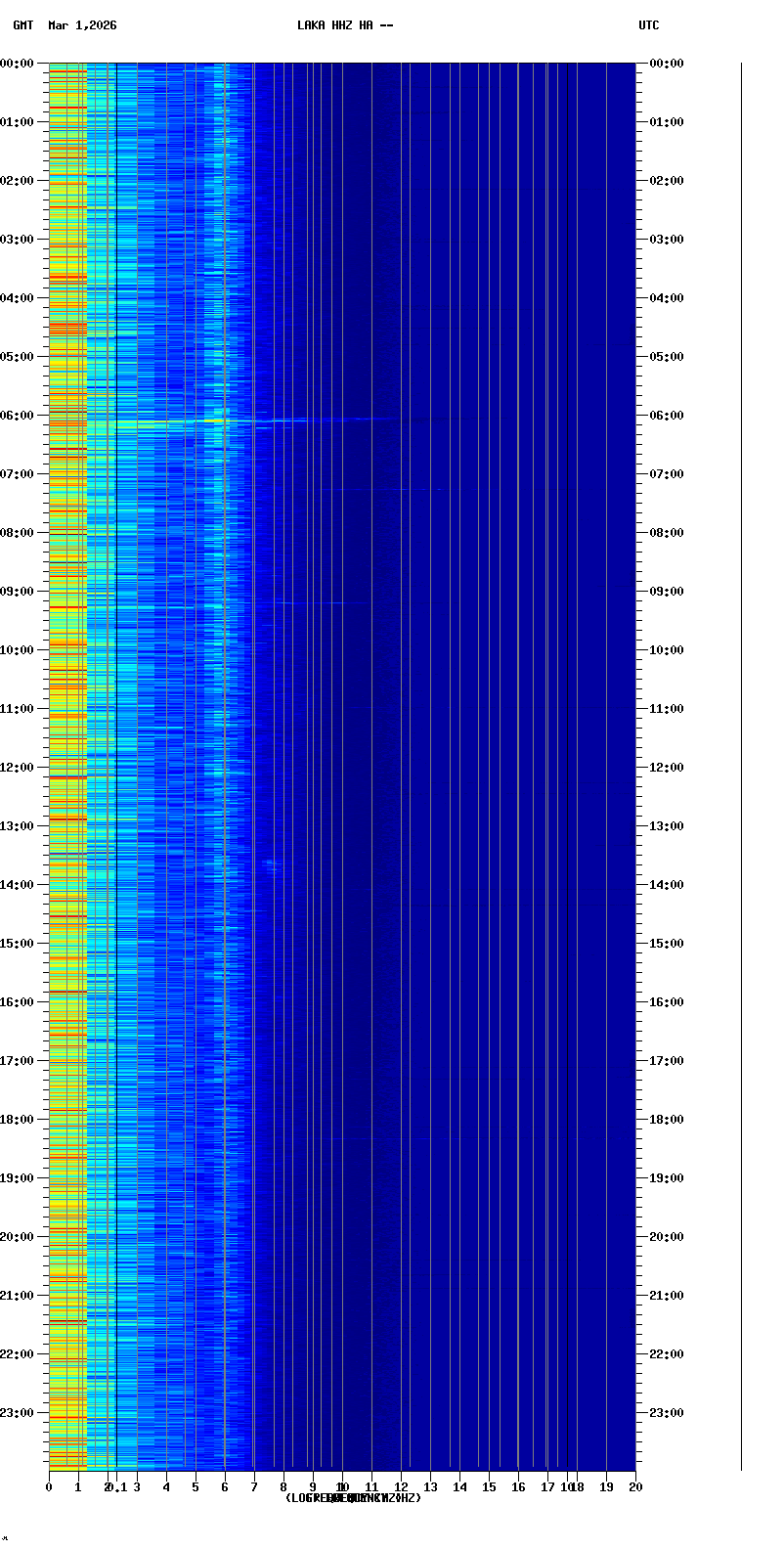
Task: Click the UTC label at top right
Action: pyautogui.click(x=648, y=25)
